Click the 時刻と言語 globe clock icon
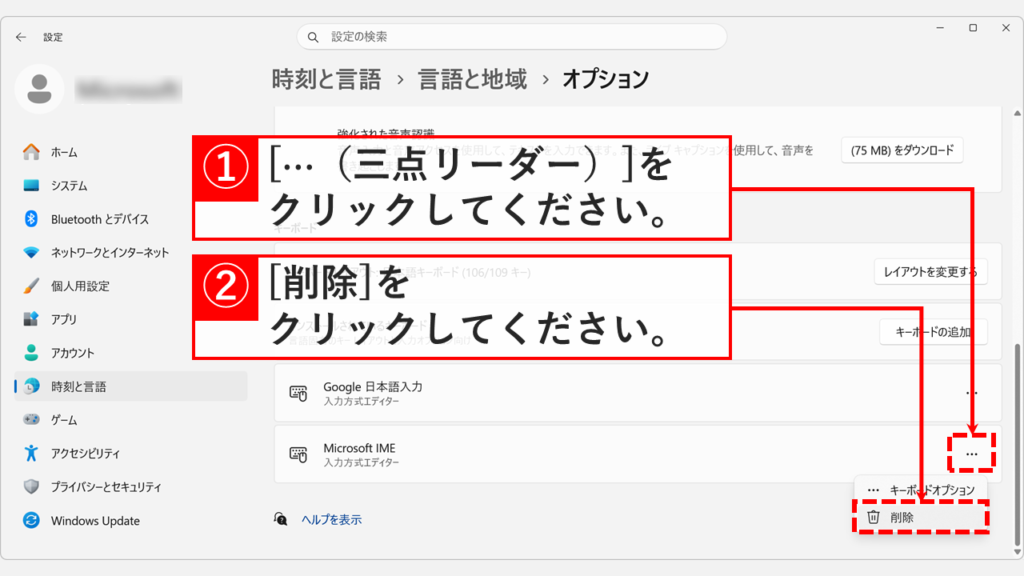 [x=31, y=387]
